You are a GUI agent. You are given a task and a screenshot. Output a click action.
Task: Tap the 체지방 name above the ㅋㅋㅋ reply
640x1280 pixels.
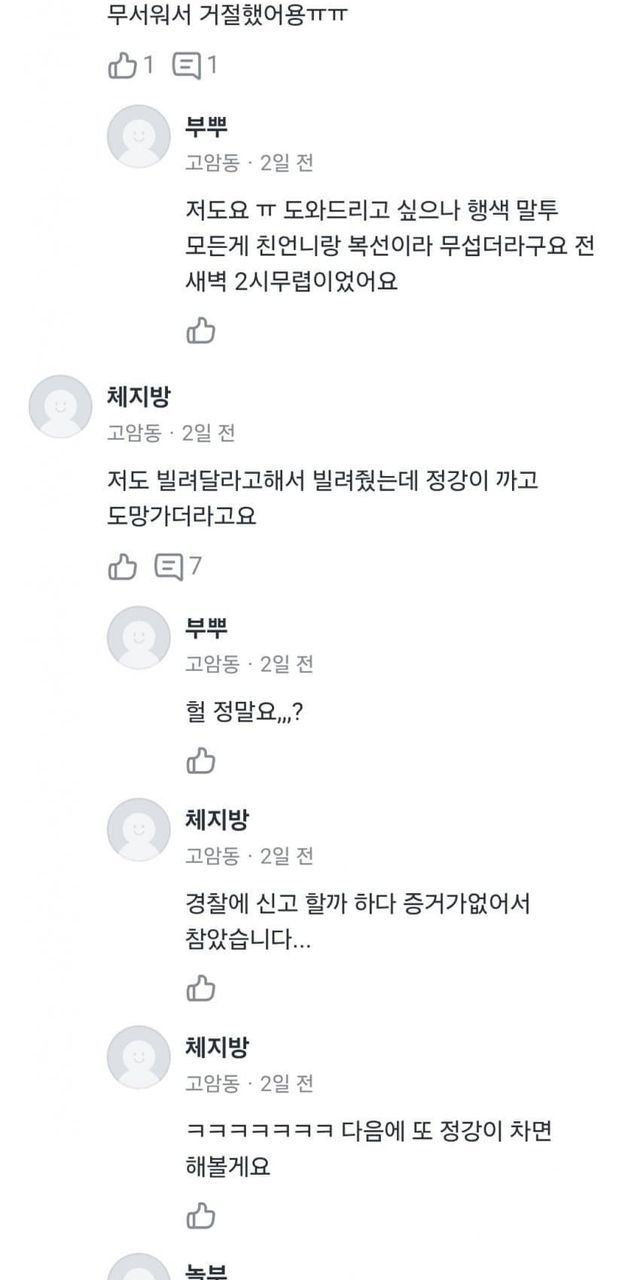(217, 1047)
